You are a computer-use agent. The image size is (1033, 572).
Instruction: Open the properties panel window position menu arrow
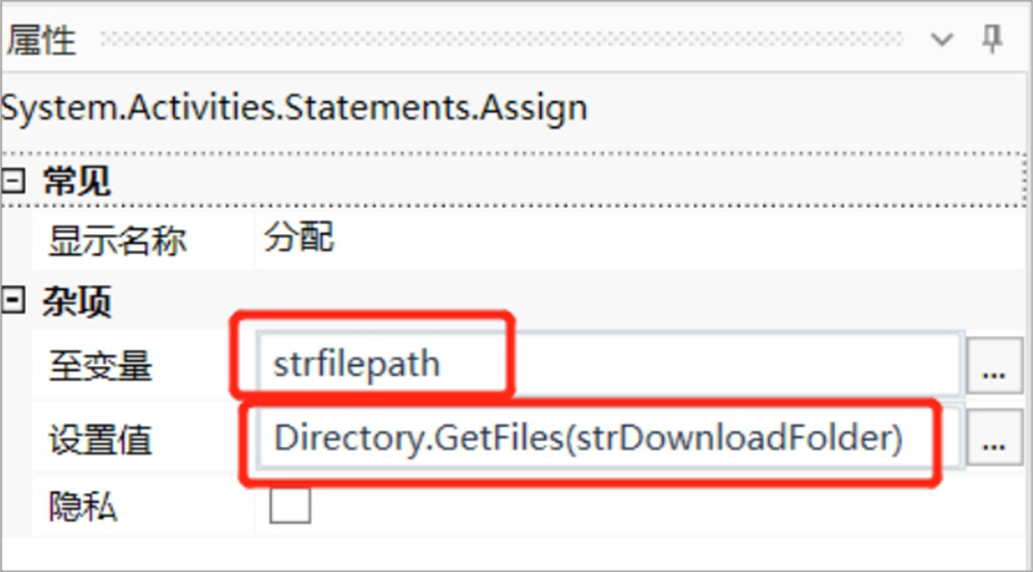pos(941,40)
